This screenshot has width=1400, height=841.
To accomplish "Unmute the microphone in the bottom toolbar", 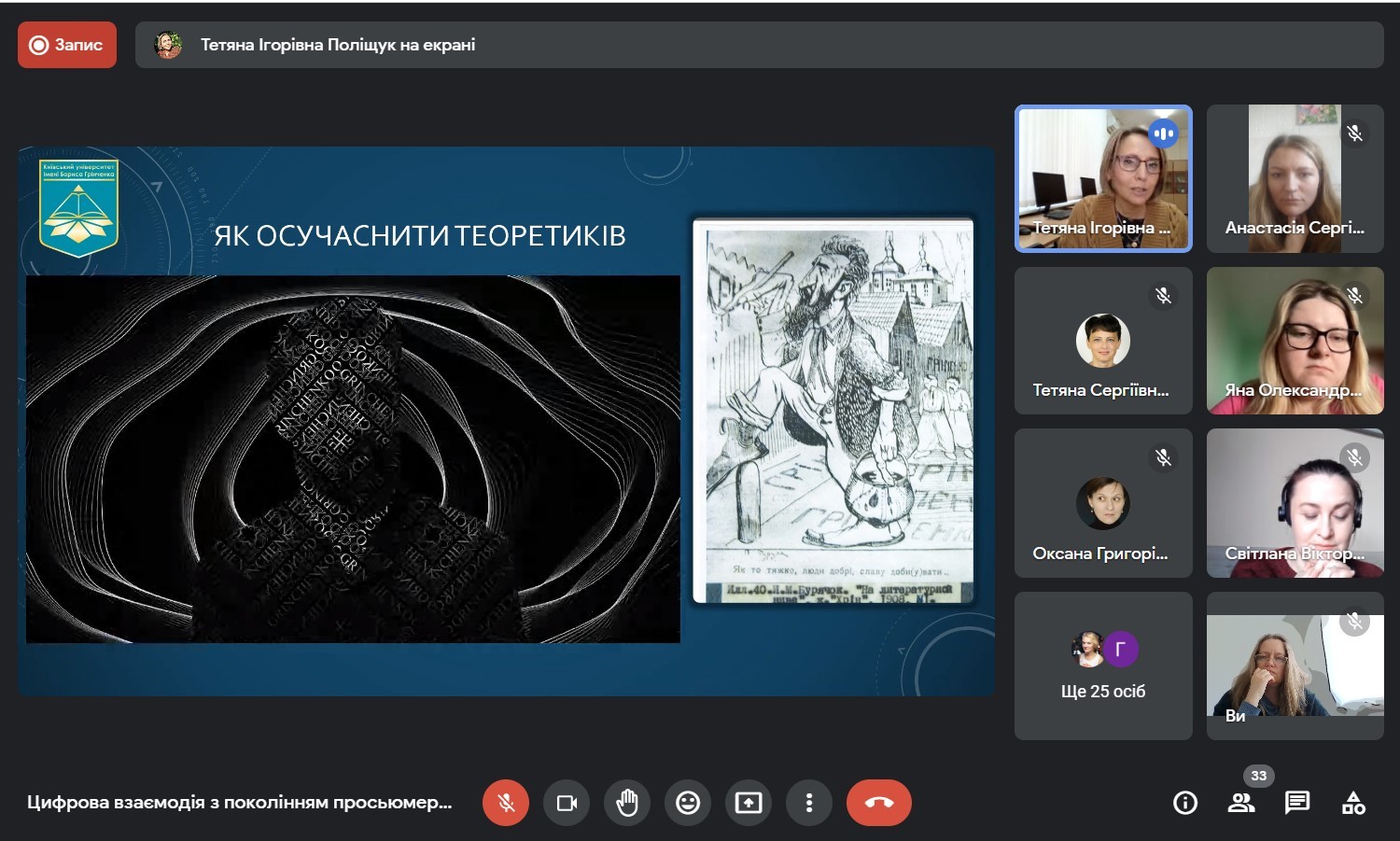I will point(506,803).
